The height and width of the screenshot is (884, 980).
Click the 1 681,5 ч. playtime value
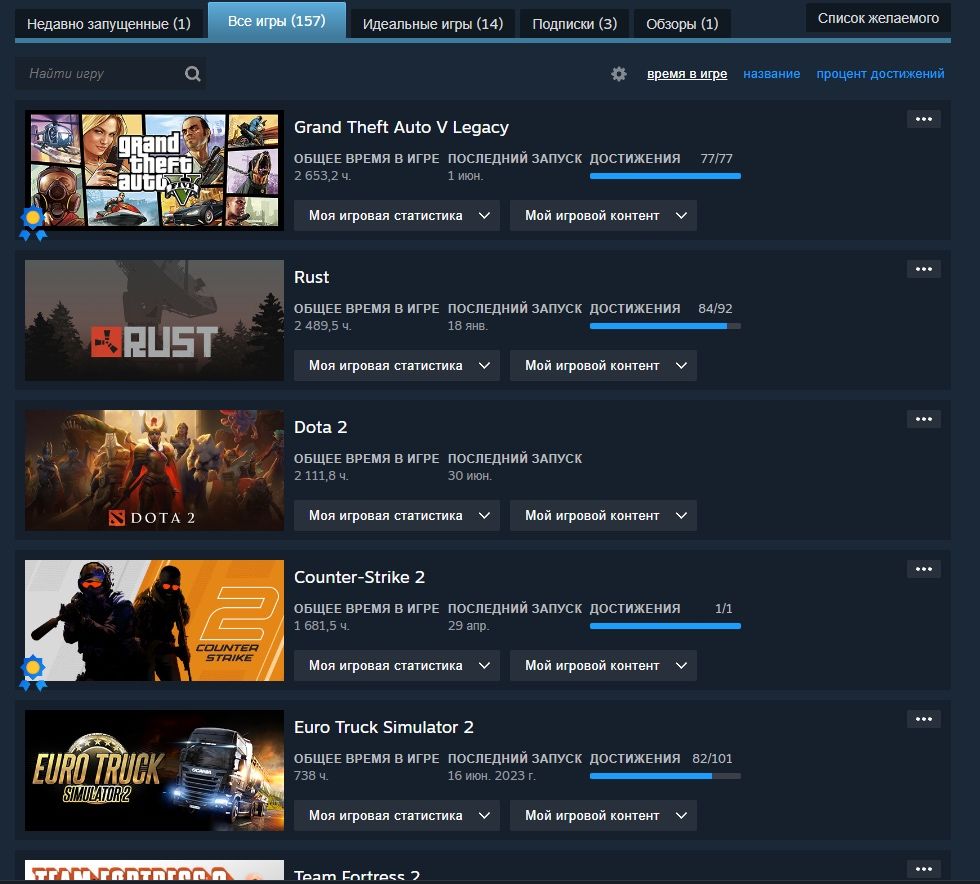(x=322, y=626)
